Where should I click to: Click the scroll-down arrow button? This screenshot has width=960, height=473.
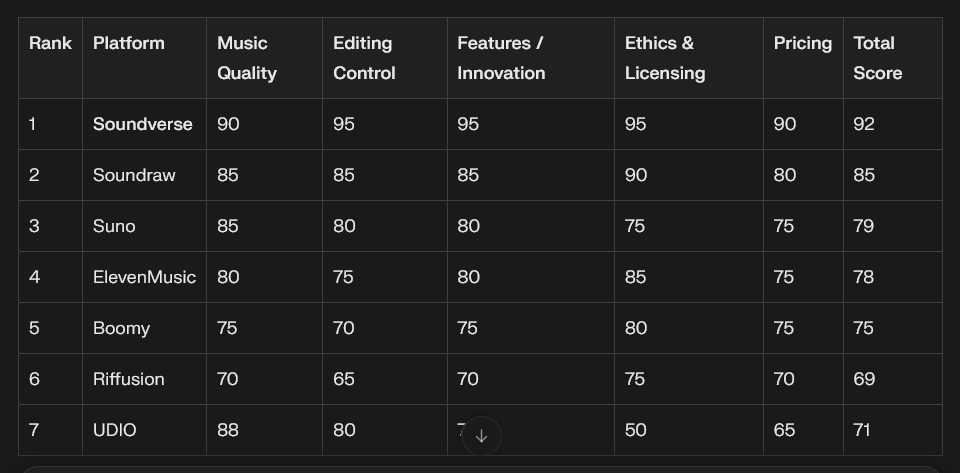click(482, 436)
